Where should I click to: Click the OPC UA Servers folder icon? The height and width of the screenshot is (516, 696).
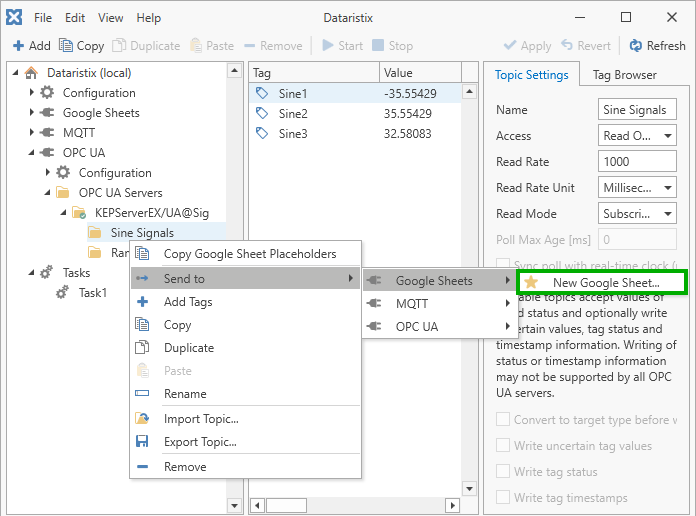point(63,193)
